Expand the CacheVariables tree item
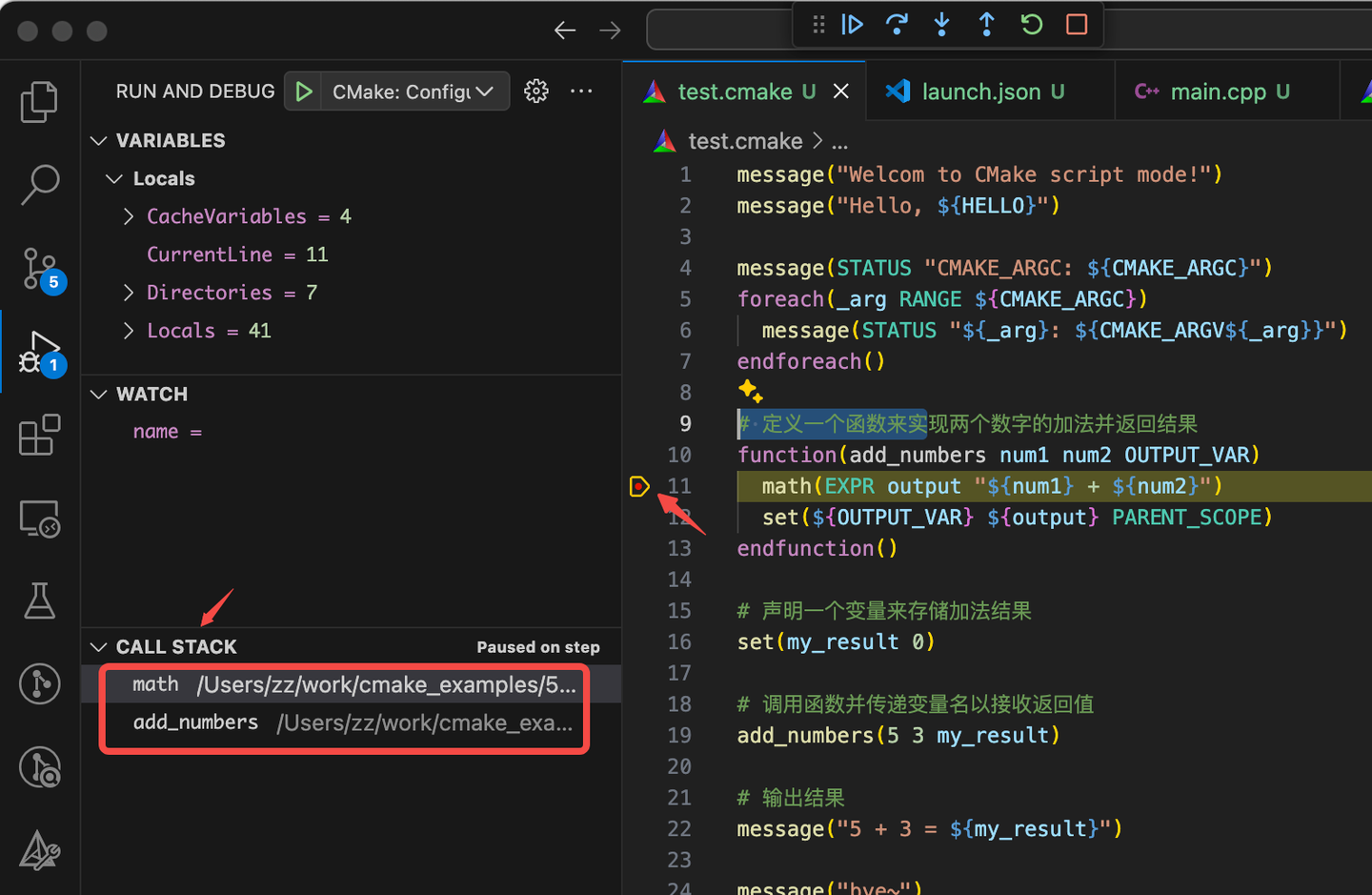 pyautogui.click(x=129, y=216)
